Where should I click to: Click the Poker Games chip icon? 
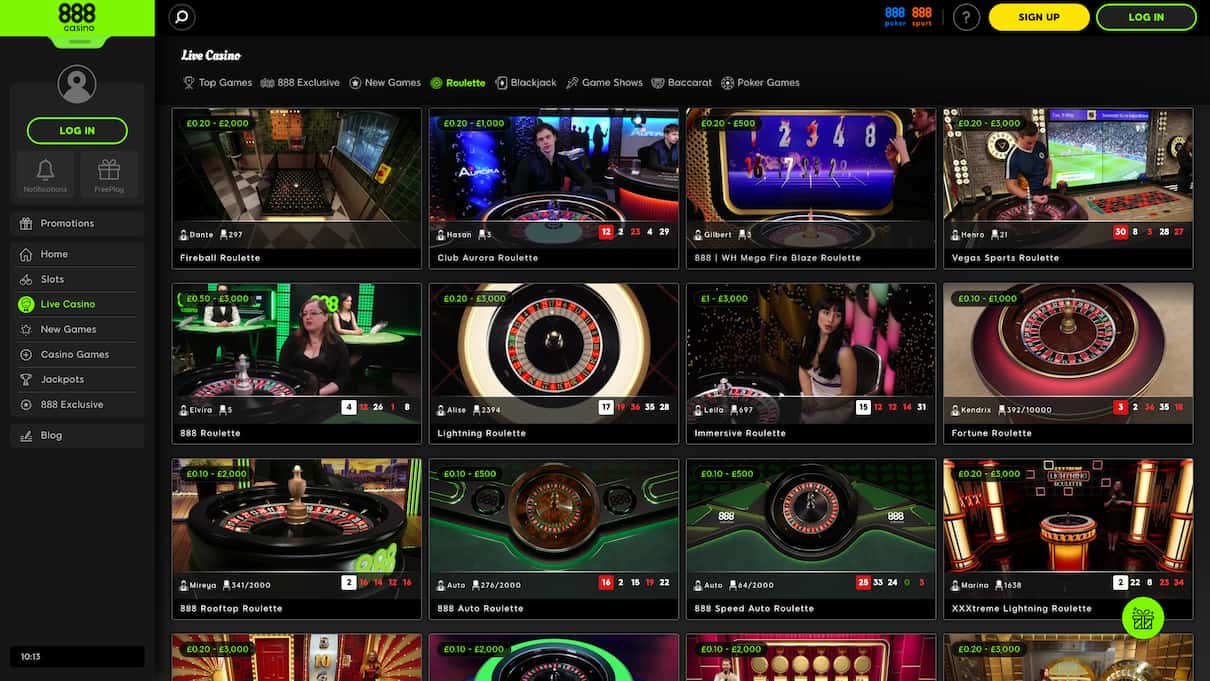click(728, 82)
